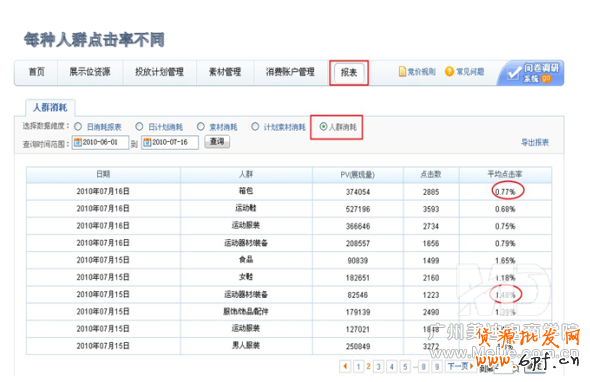Select the 日计划消耗 radio button
This screenshot has width=590, height=382.
click(139, 127)
